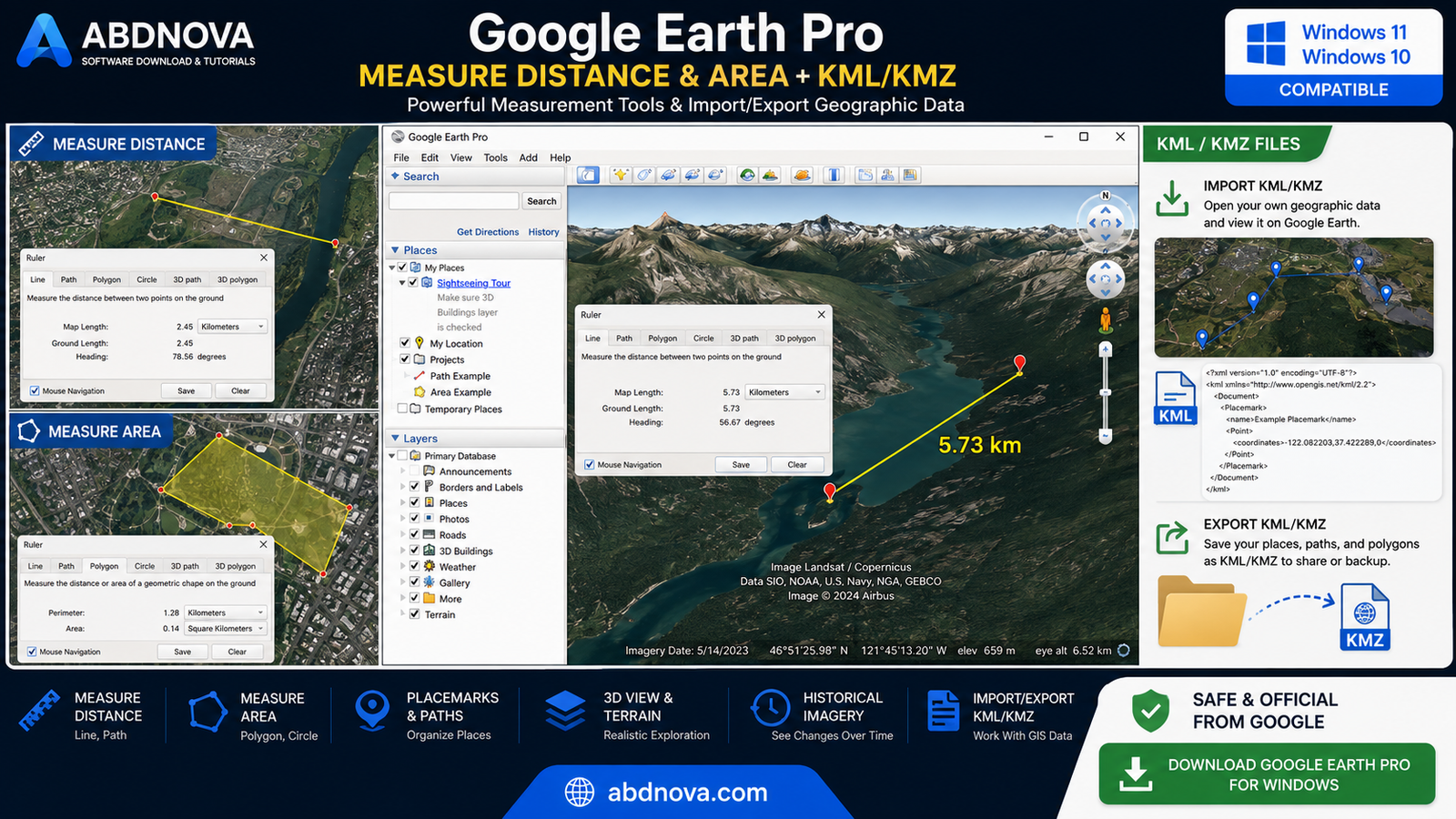Open the Tools menu
The width and height of the screenshot is (1456, 819).
(x=496, y=157)
